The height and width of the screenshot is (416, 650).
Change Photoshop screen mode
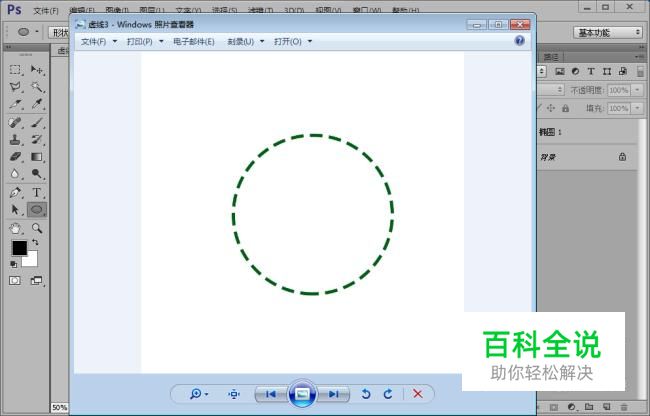click(37, 281)
